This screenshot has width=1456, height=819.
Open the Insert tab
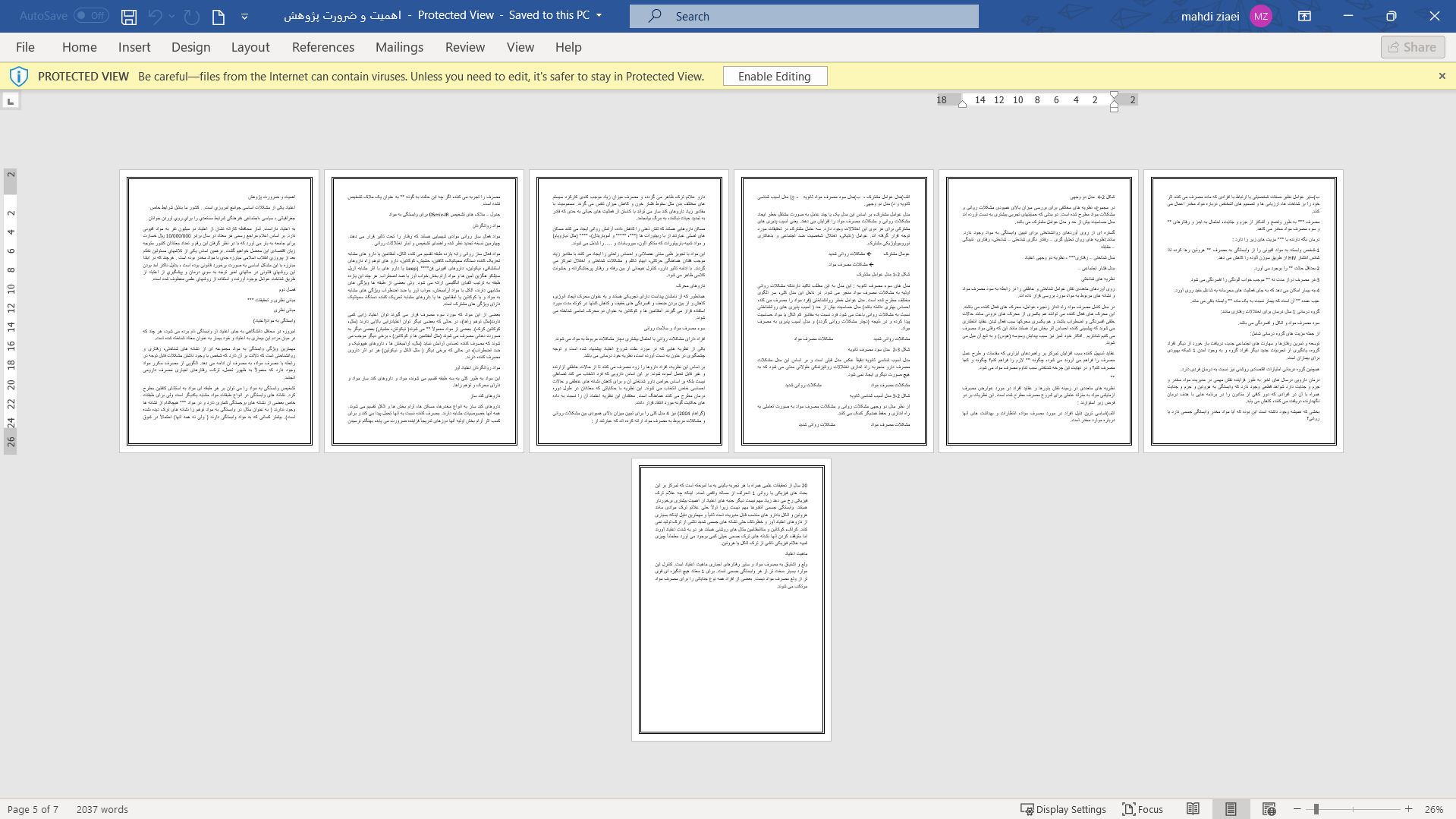point(134,47)
